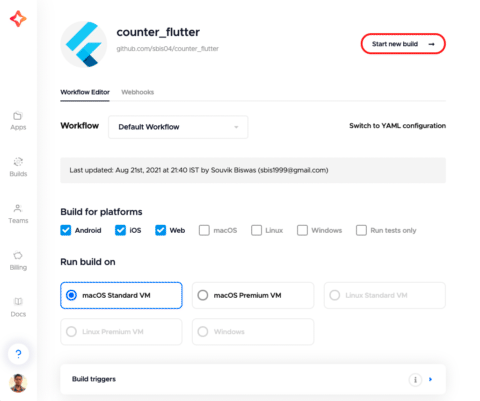This screenshot has height=401, width=480.
Task: Open Docs book icon in sidebar
Action: pos(18,302)
